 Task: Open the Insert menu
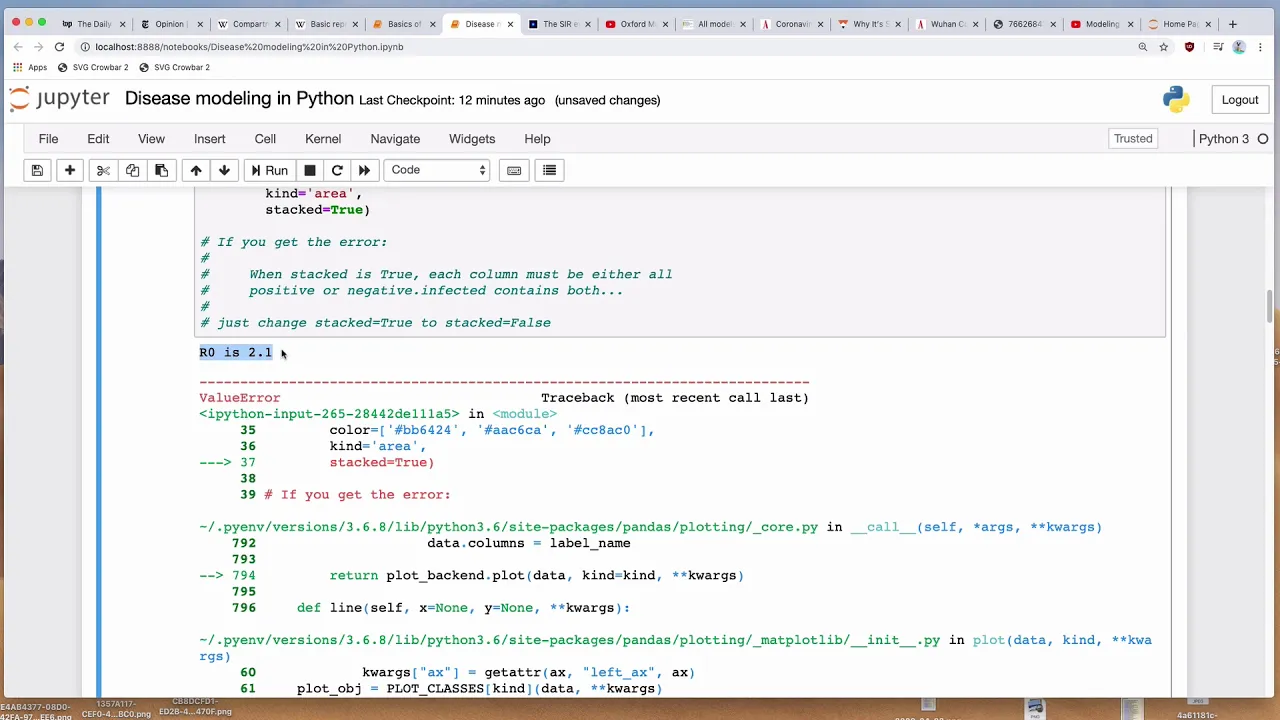[210, 139]
